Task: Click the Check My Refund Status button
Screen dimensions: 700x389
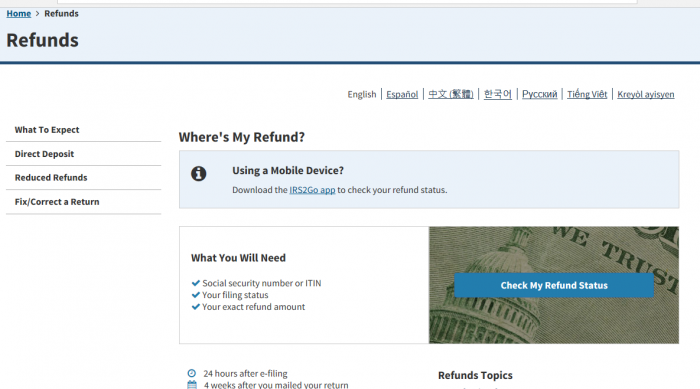Action: coord(554,285)
